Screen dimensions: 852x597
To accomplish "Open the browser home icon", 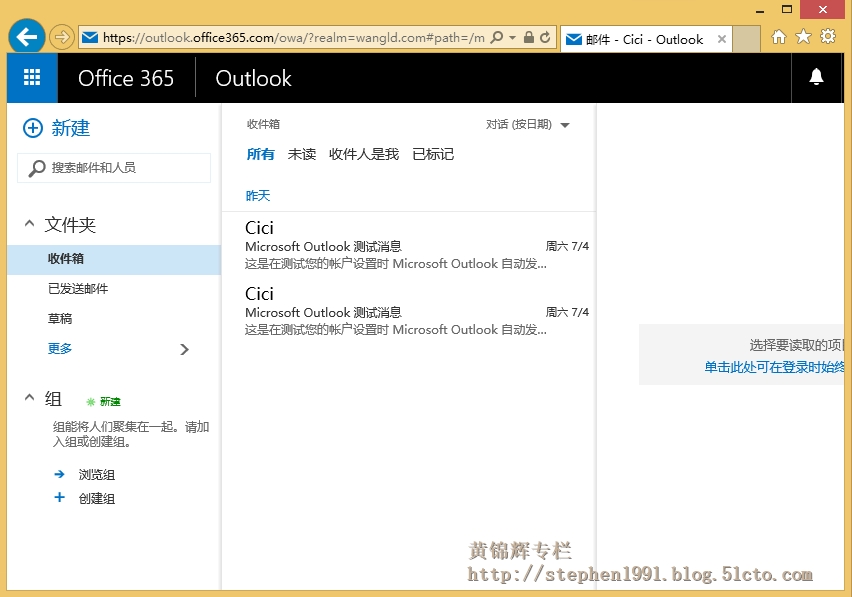I will (779, 37).
